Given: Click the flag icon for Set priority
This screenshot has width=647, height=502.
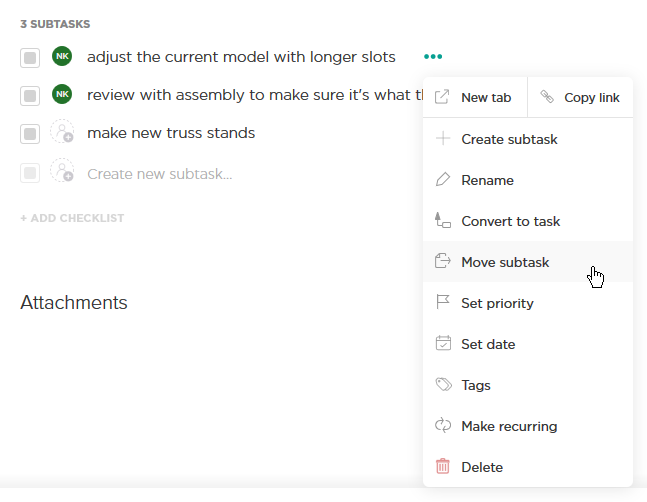Looking at the screenshot, I should tap(443, 303).
